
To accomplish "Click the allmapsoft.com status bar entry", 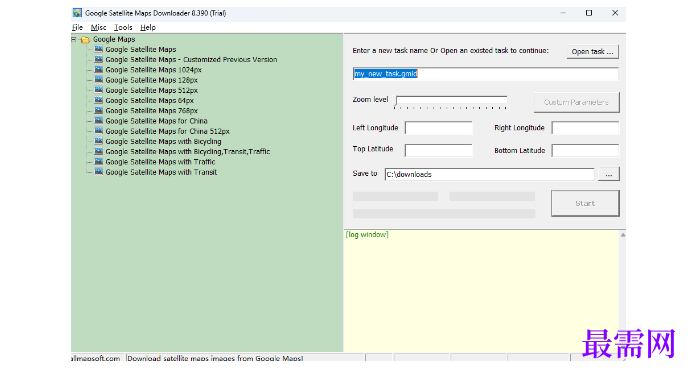I will pyautogui.click(x=96, y=358).
